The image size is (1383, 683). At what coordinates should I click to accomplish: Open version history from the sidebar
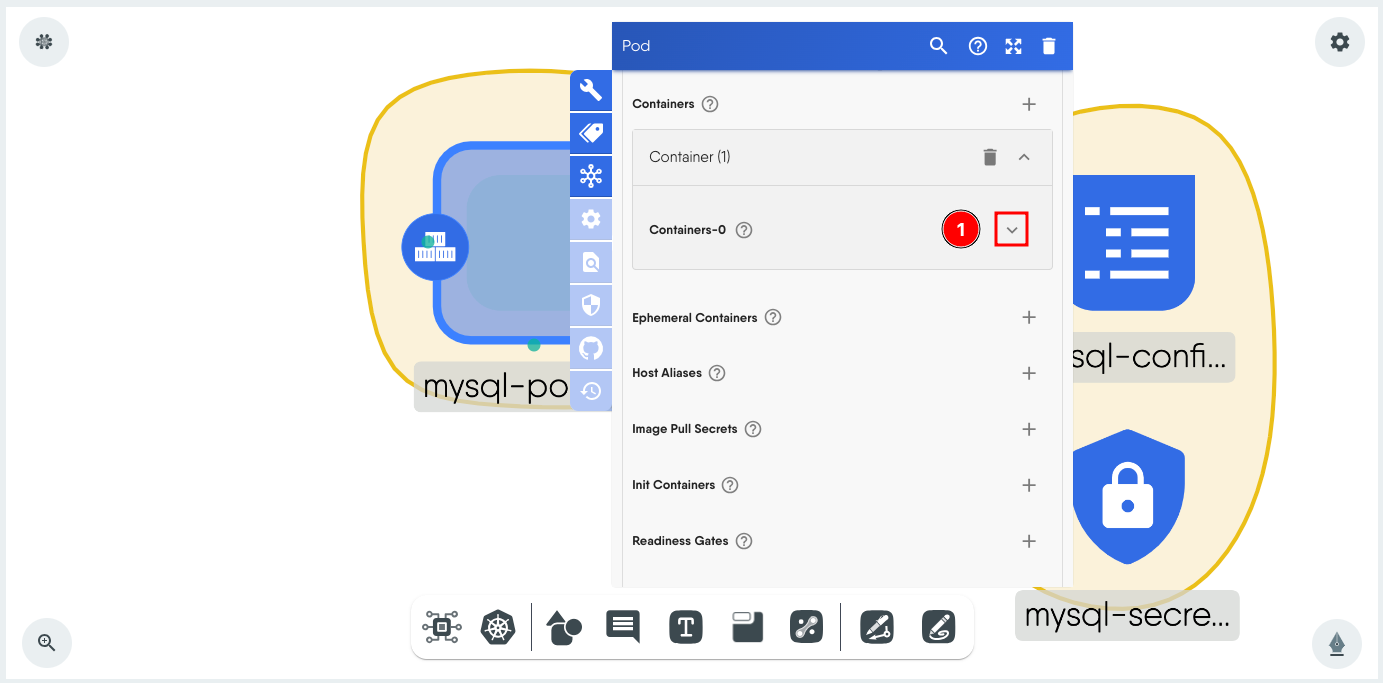[x=590, y=391]
